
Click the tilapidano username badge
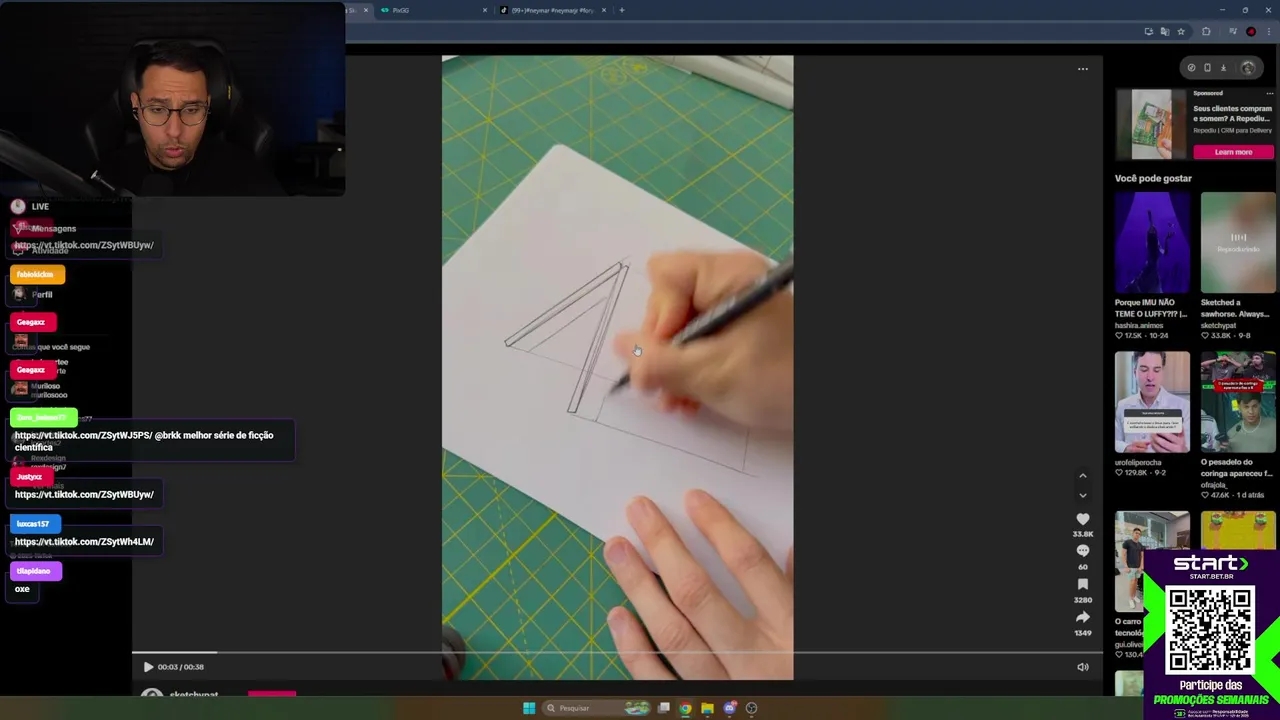(x=36, y=571)
